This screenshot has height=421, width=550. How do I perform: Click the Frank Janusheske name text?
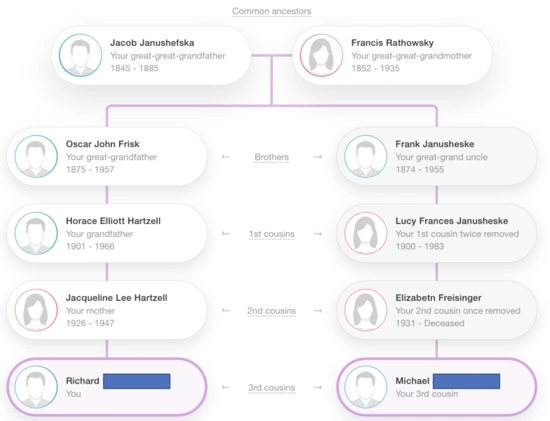click(435, 144)
